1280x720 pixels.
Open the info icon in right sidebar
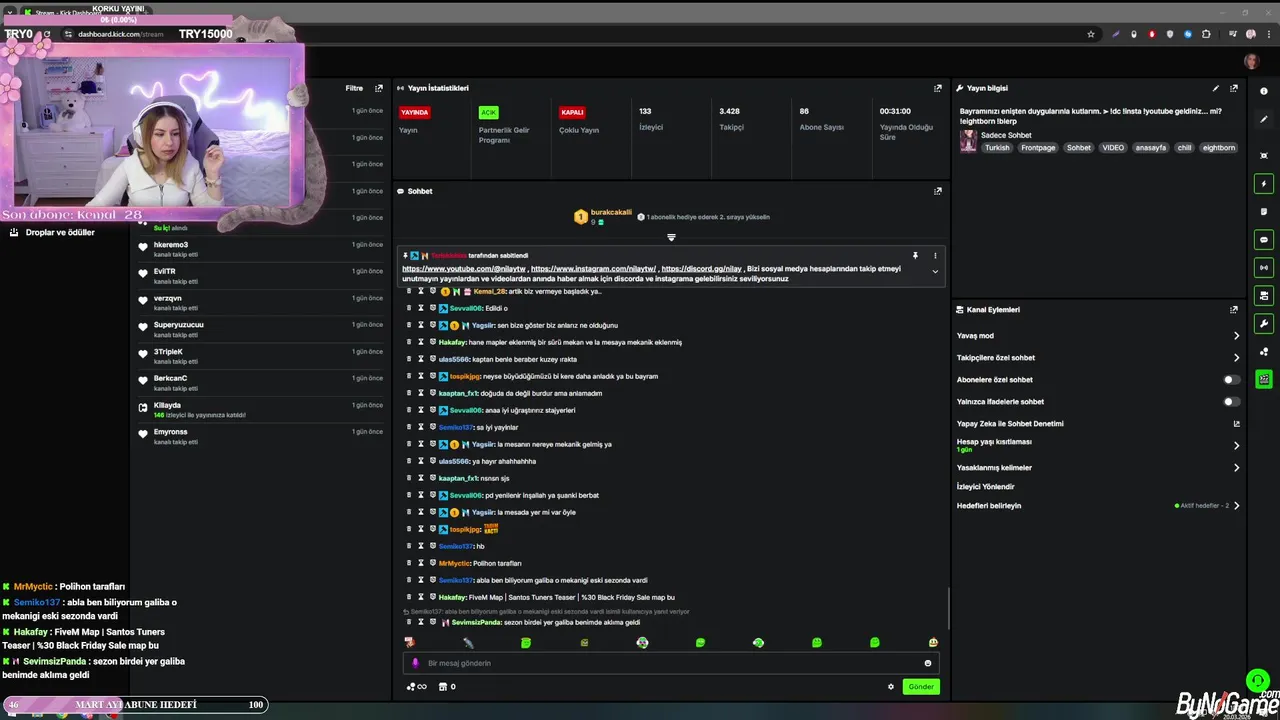[x=1264, y=91]
